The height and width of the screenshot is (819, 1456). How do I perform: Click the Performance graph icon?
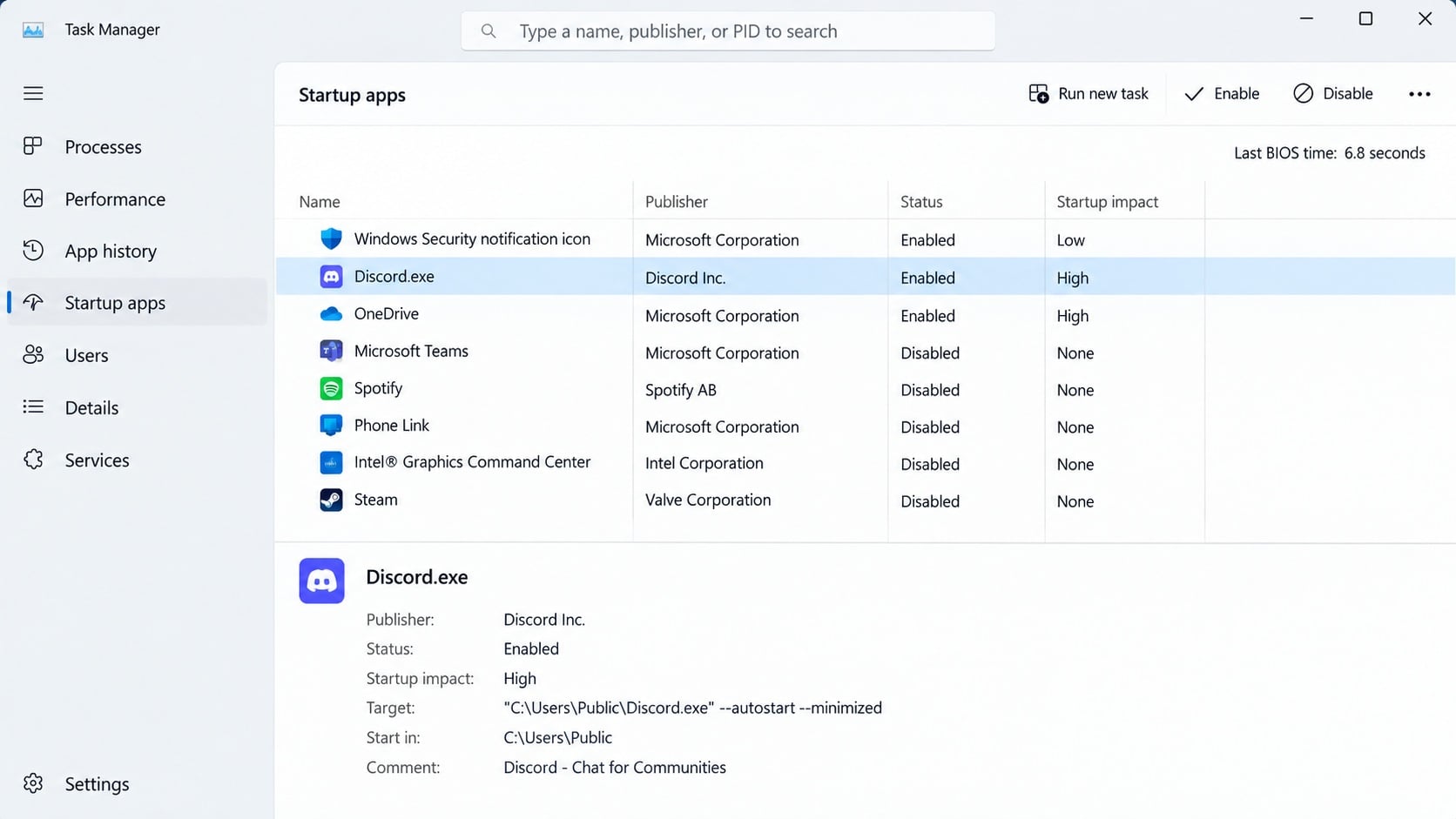[x=33, y=198]
